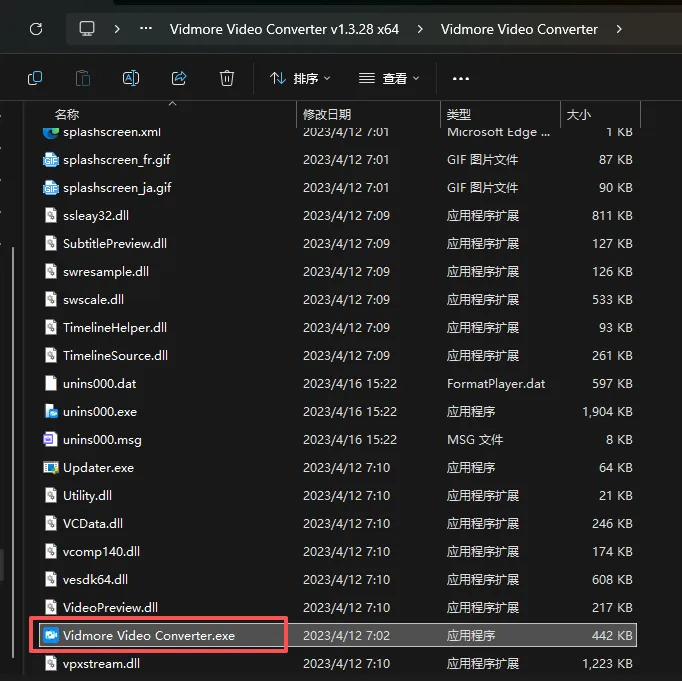Select the ssleay32.dll file icon
The image size is (682, 681).
pyautogui.click(x=51, y=215)
